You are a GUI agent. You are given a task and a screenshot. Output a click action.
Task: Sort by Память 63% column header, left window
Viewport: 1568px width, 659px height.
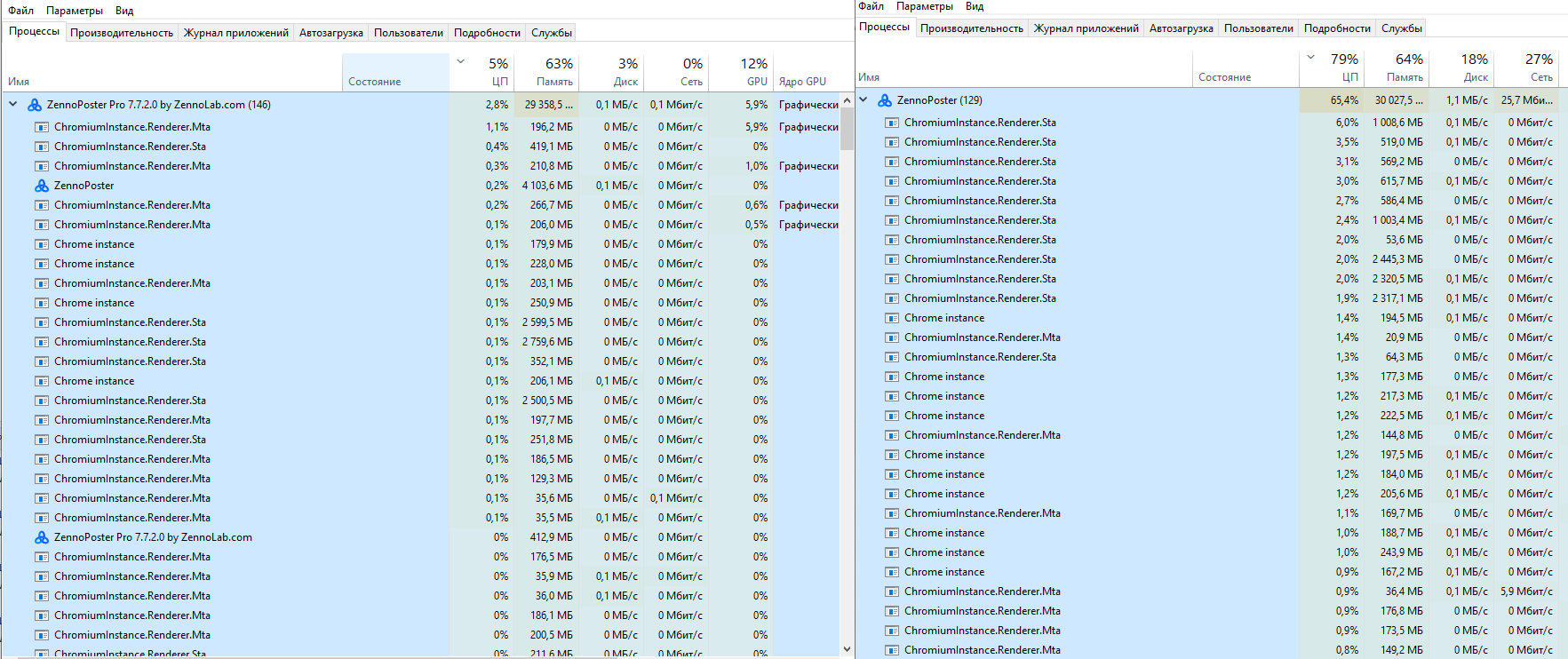[x=545, y=72]
